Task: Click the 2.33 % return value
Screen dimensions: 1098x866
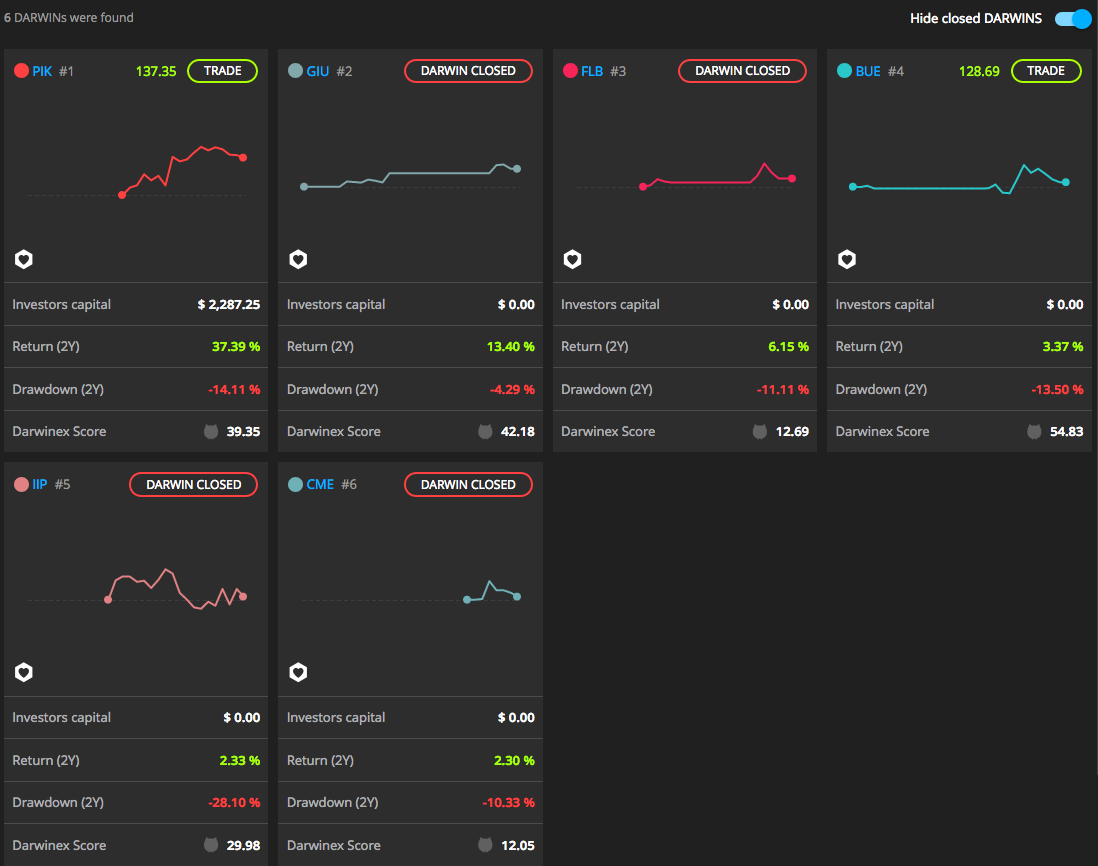Action: click(239, 760)
